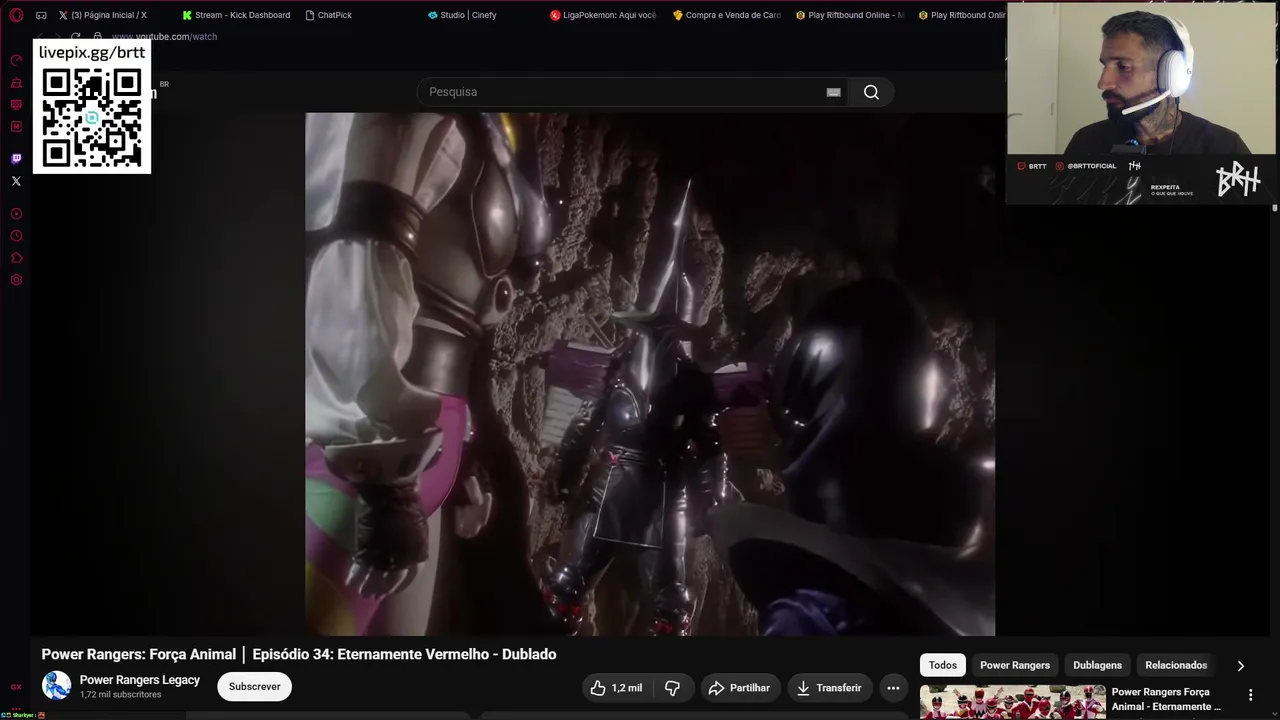Image resolution: width=1280 pixels, height=720 pixels.
Task: Open the Twitch sidebar panel
Action: [16, 158]
